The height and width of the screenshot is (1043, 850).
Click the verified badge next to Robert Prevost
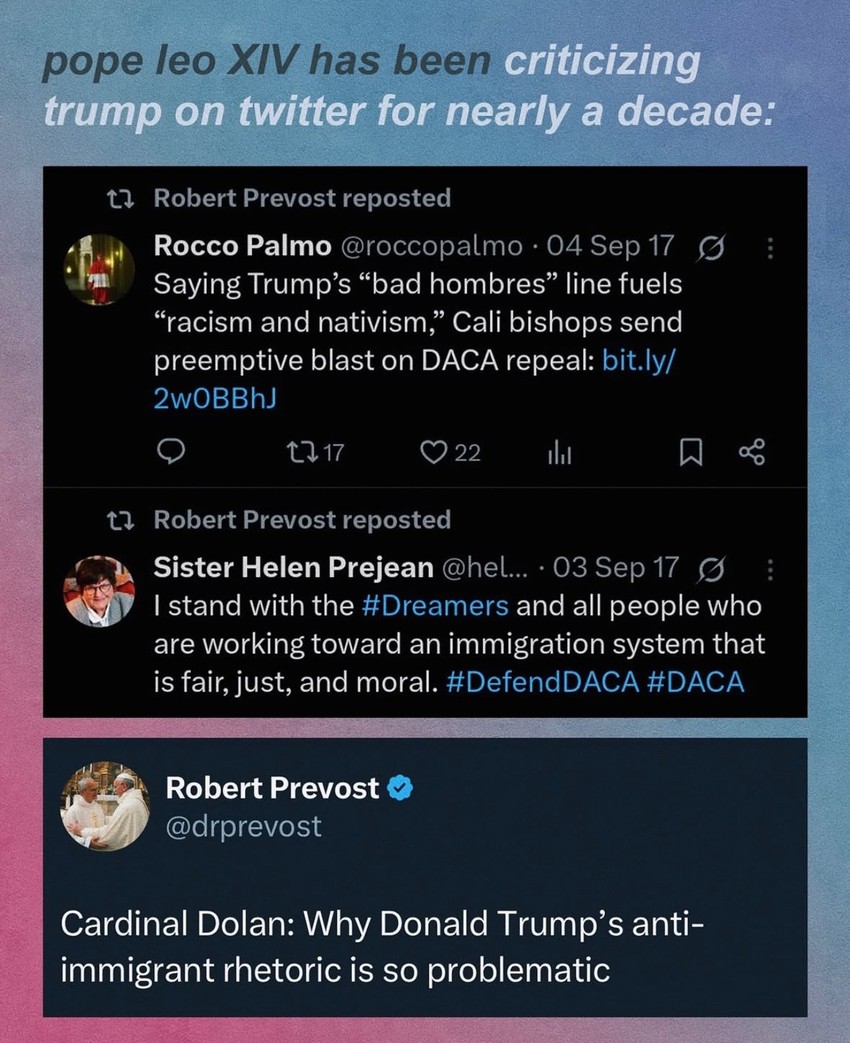tap(399, 789)
